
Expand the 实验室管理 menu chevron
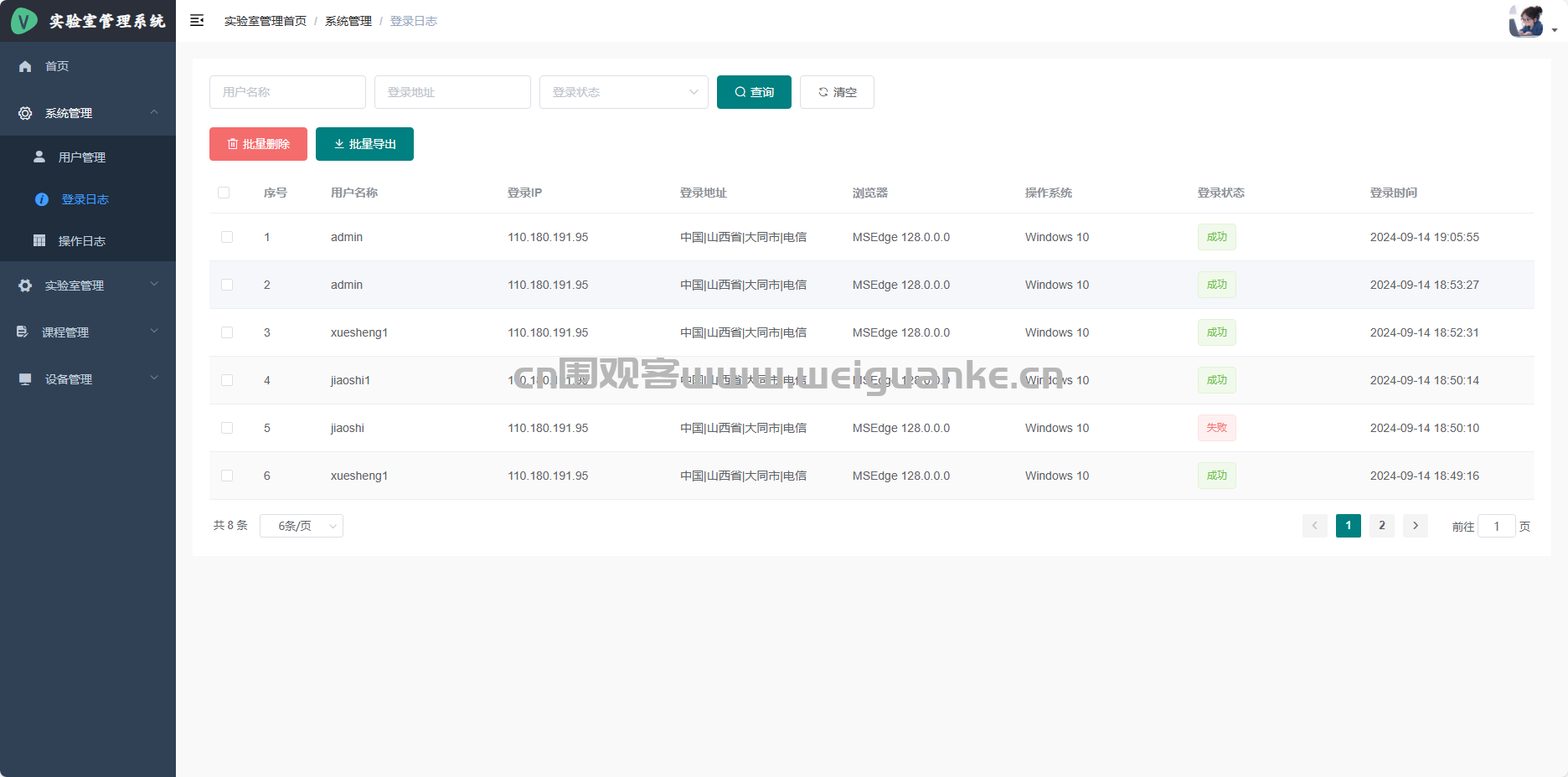tap(154, 285)
